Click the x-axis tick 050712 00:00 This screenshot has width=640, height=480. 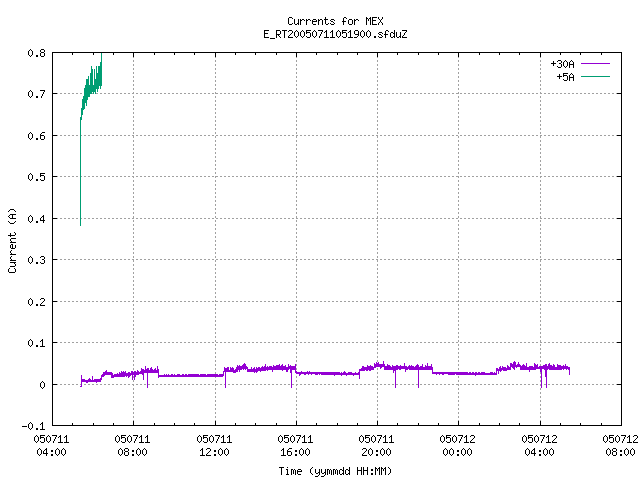pos(457,446)
